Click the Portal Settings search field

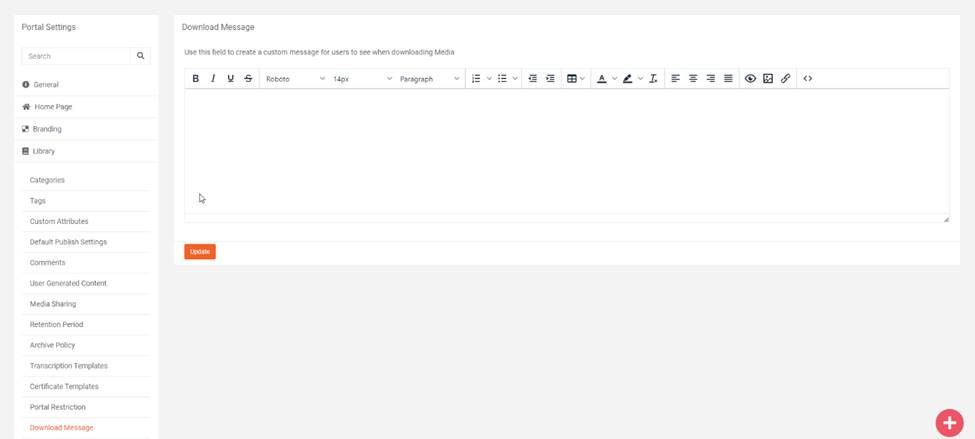click(76, 56)
